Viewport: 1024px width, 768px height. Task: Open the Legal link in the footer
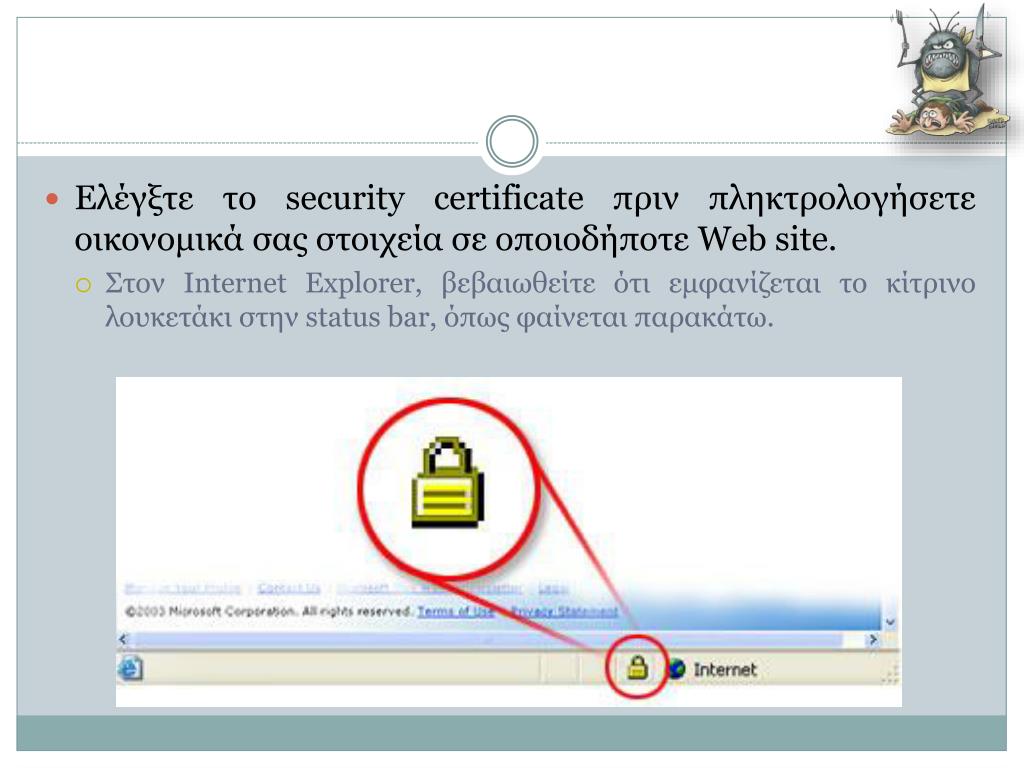click(552, 588)
